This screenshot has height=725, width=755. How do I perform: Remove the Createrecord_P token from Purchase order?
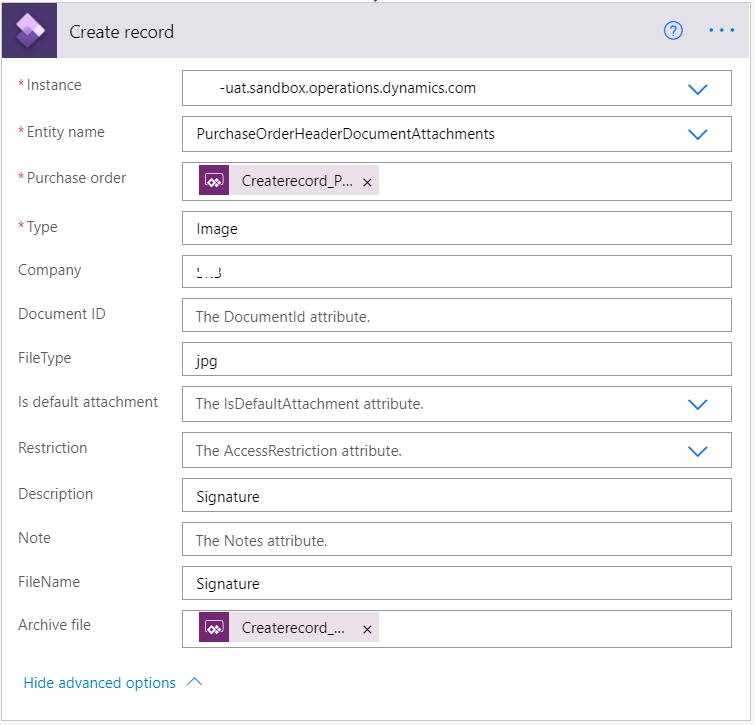click(x=367, y=182)
